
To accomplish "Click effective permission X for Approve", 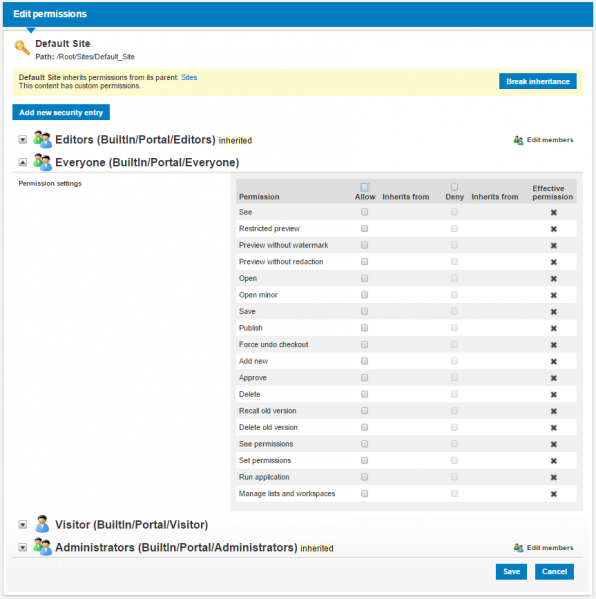I will [554, 378].
